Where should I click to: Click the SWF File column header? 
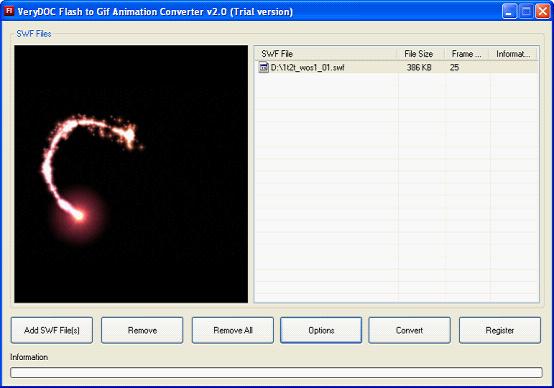tap(326, 54)
